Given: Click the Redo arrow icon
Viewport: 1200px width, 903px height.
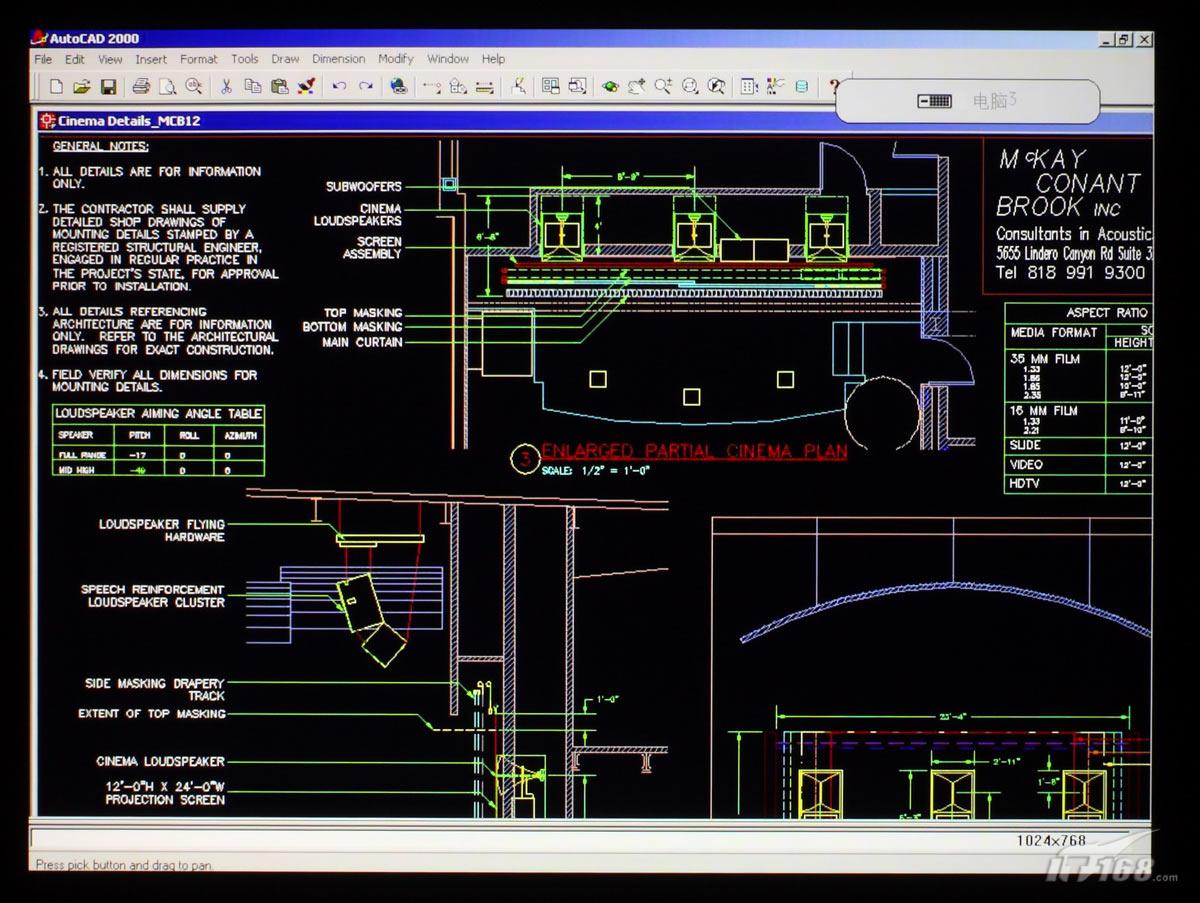Looking at the screenshot, I should coord(366,87).
